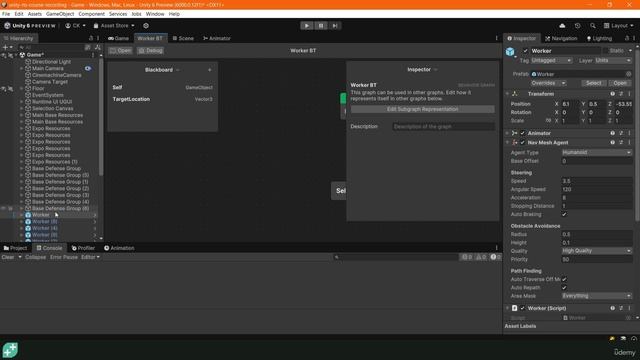Start Play mode with the play button
Viewport: 640px width, 360px height.
(307, 26)
